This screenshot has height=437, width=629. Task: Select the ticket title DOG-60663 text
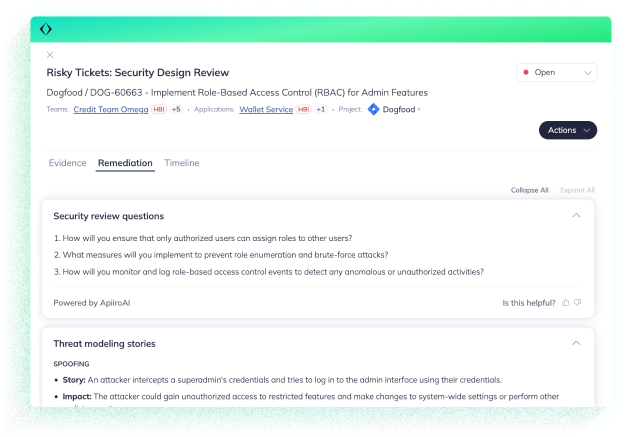tap(237, 93)
